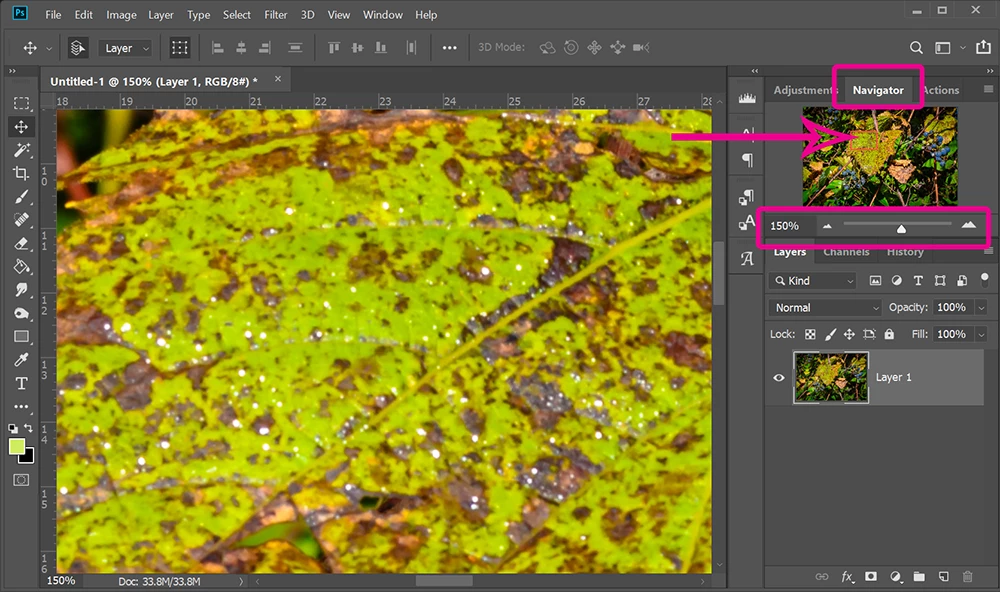Click the Share image icon
The image size is (1000, 592).
pyautogui.click(x=983, y=47)
